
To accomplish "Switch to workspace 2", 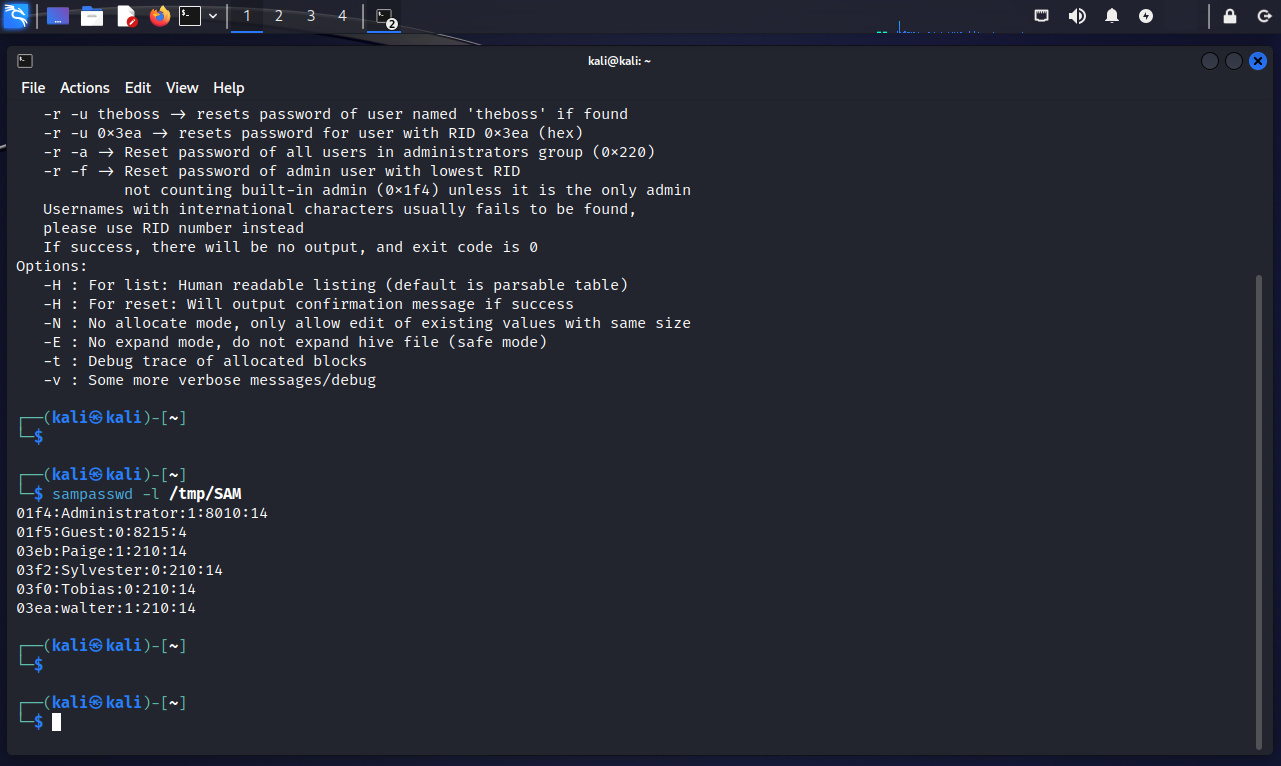I will pyautogui.click(x=279, y=16).
